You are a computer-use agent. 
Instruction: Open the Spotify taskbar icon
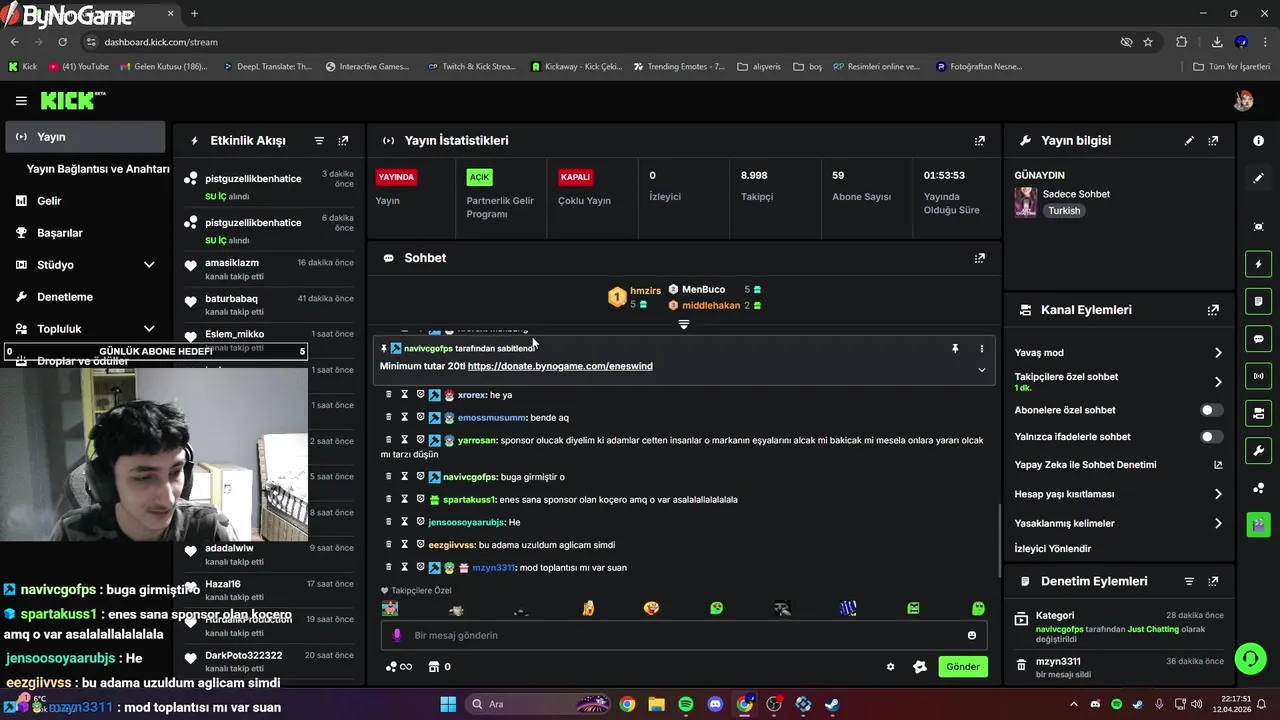(686, 704)
